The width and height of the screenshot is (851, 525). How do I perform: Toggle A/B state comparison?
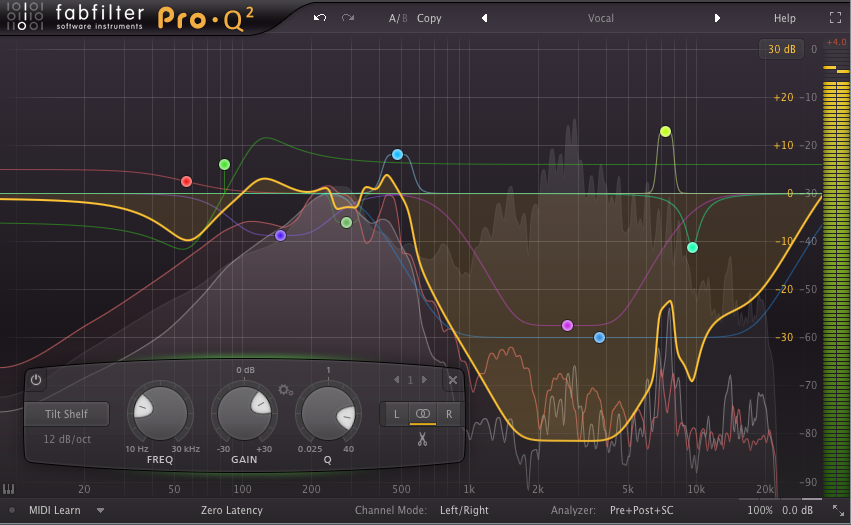[398, 18]
